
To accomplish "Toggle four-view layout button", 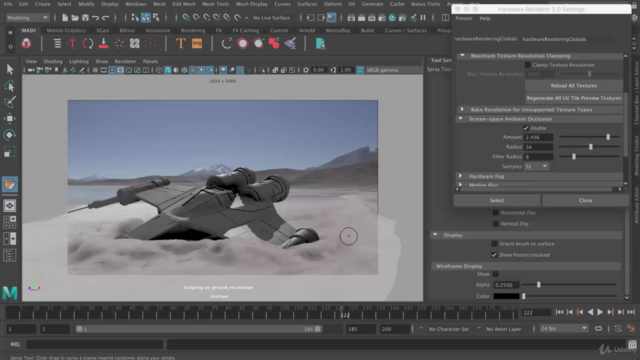I will 10,222.
